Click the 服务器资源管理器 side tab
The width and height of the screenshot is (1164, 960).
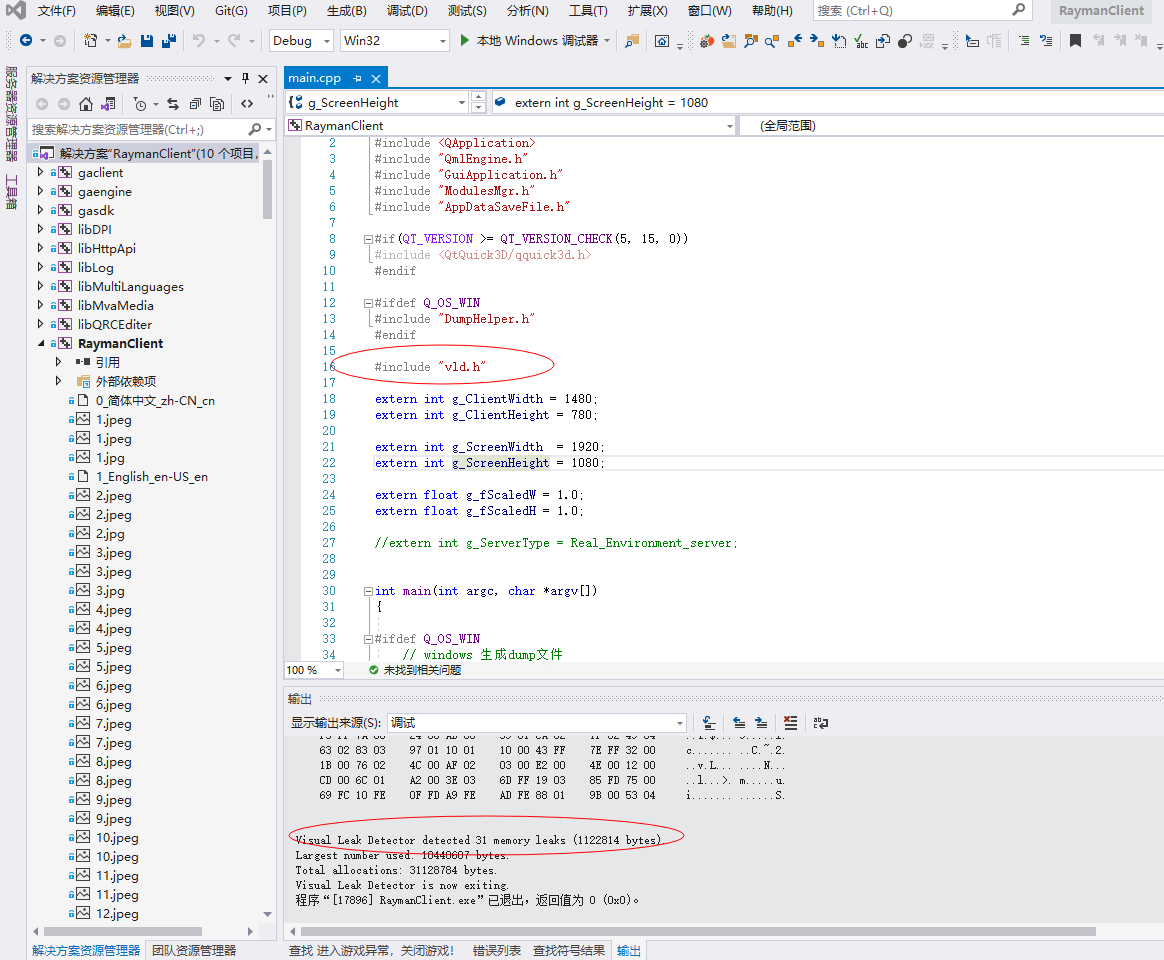point(11,114)
